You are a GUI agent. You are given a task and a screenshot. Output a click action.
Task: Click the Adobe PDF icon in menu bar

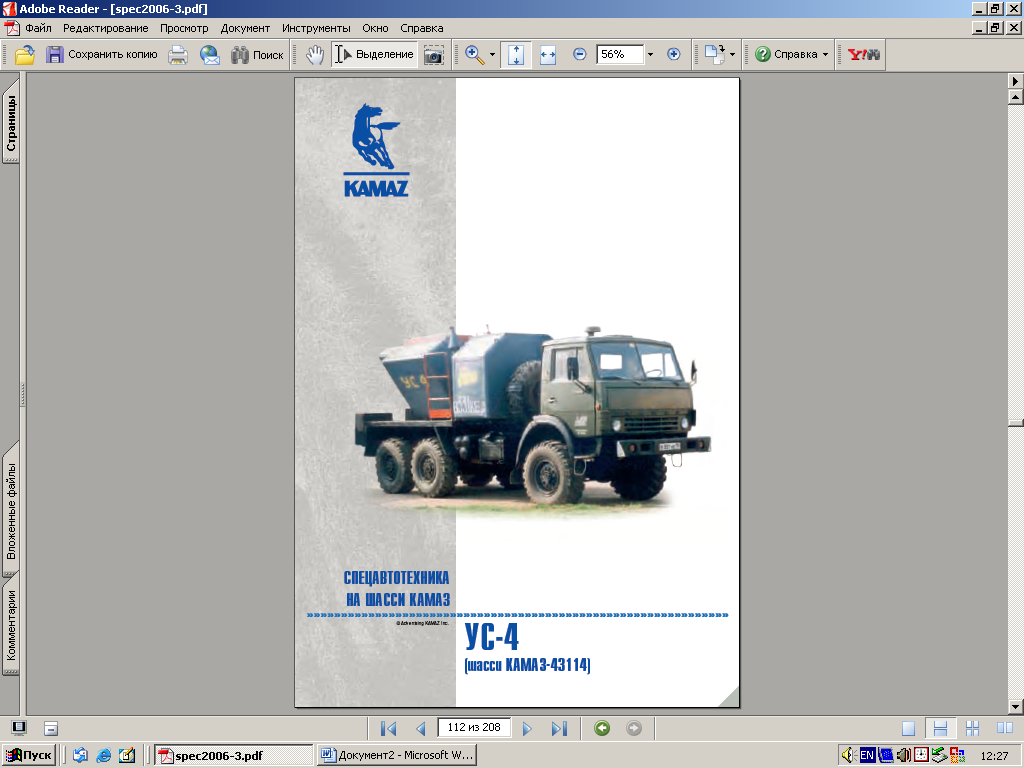pos(12,28)
